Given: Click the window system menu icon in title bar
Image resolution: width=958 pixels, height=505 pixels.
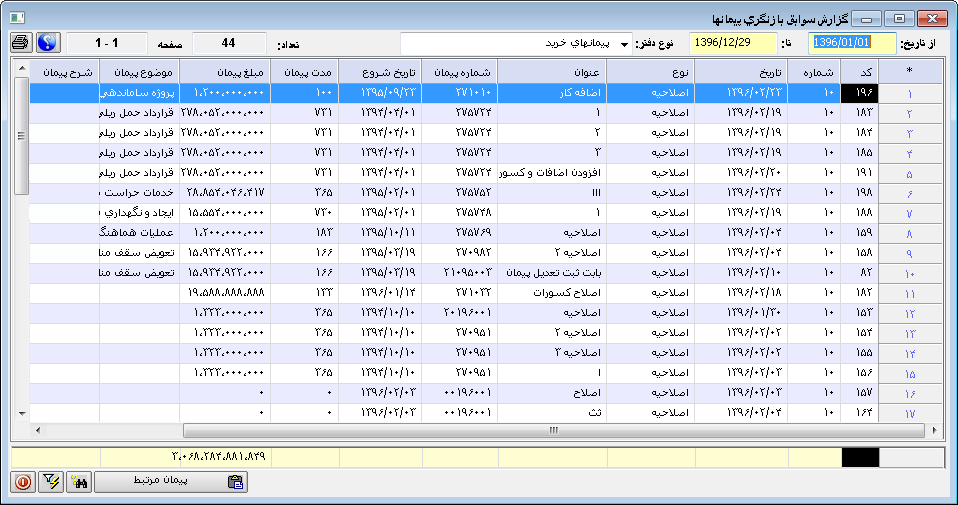Looking at the screenshot, I should tap(17, 19).
